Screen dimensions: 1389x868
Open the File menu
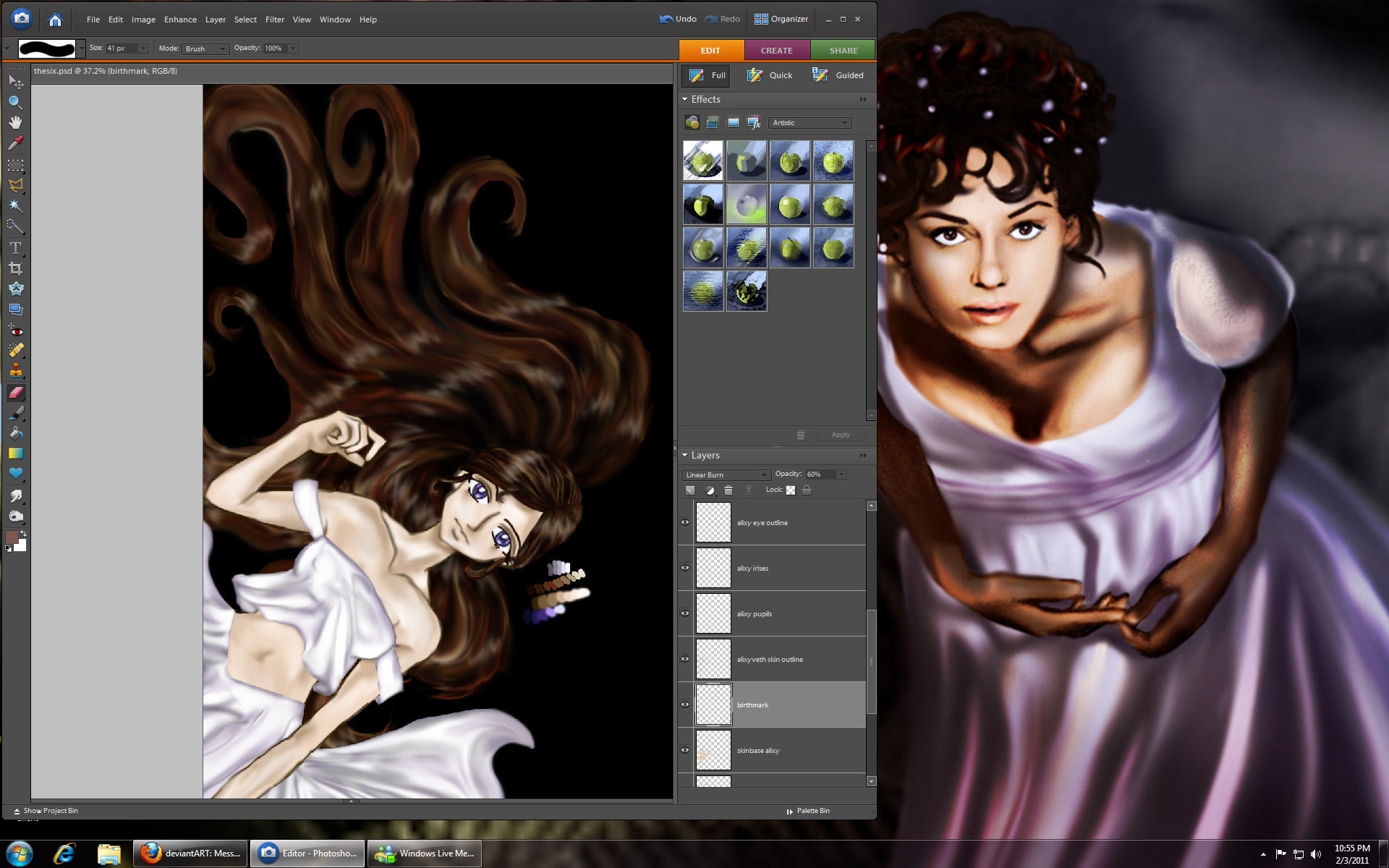[93, 20]
